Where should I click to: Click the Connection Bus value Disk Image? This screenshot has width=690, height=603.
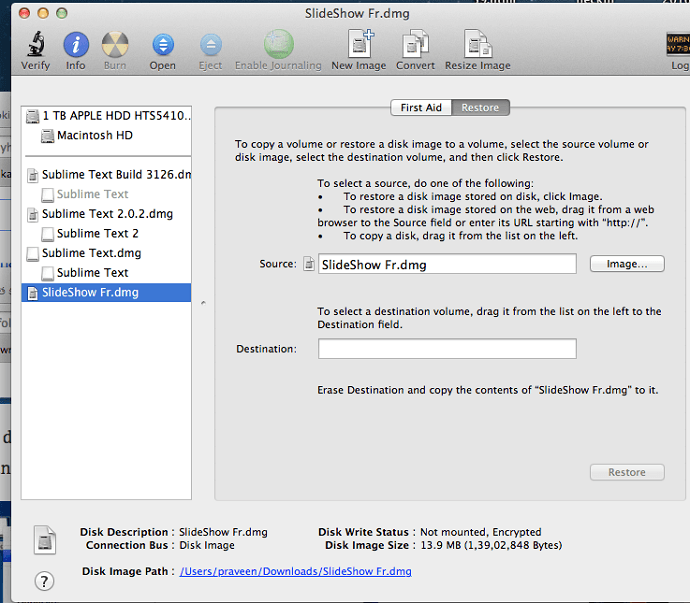pyautogui.click(x=207, y=545)
